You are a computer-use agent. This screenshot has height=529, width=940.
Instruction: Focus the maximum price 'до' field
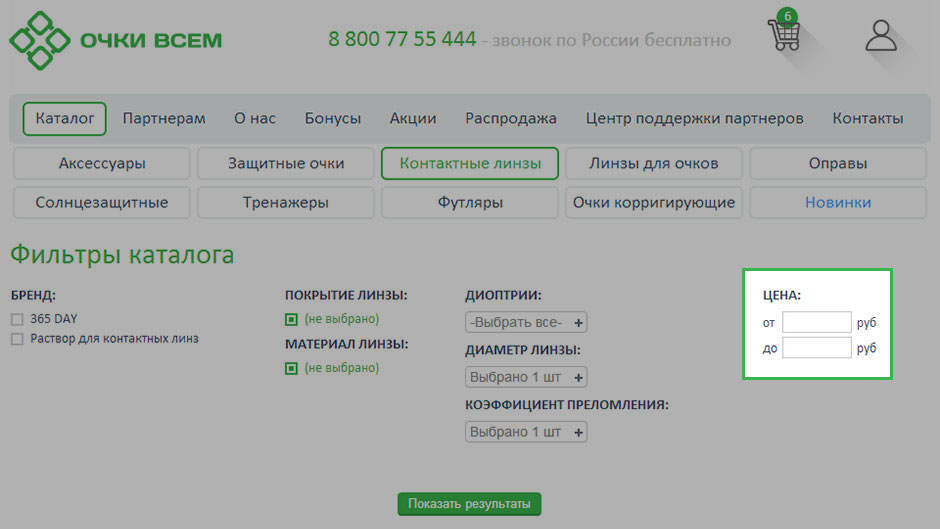[x=816, y=347]
